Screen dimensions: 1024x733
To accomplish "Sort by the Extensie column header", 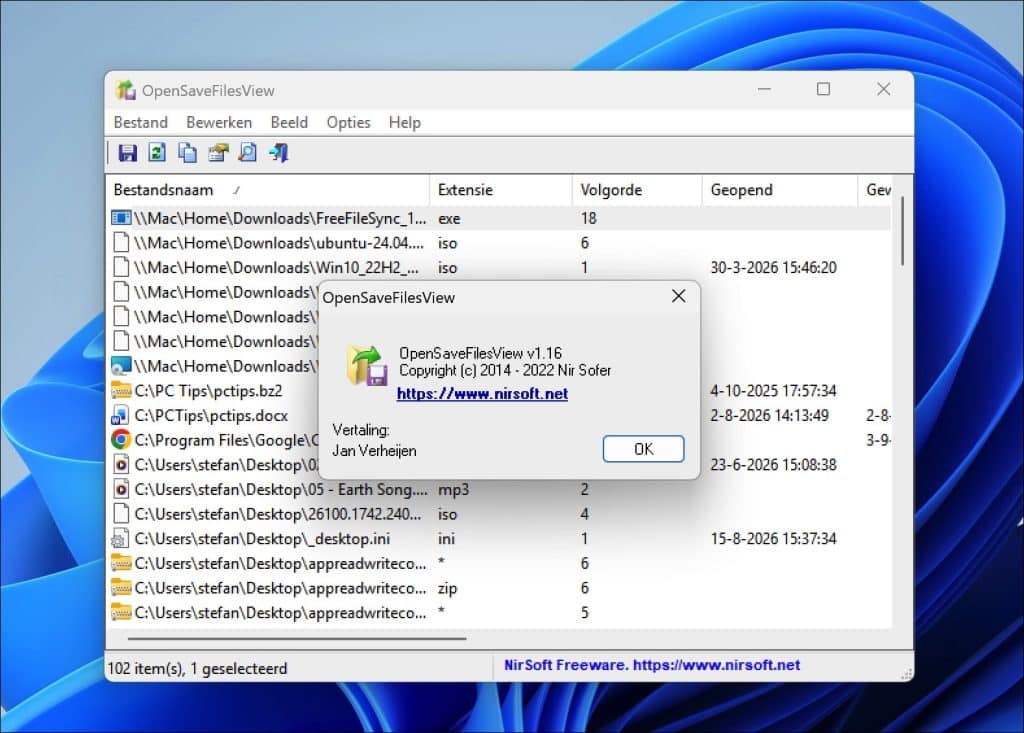I will 501,190.
